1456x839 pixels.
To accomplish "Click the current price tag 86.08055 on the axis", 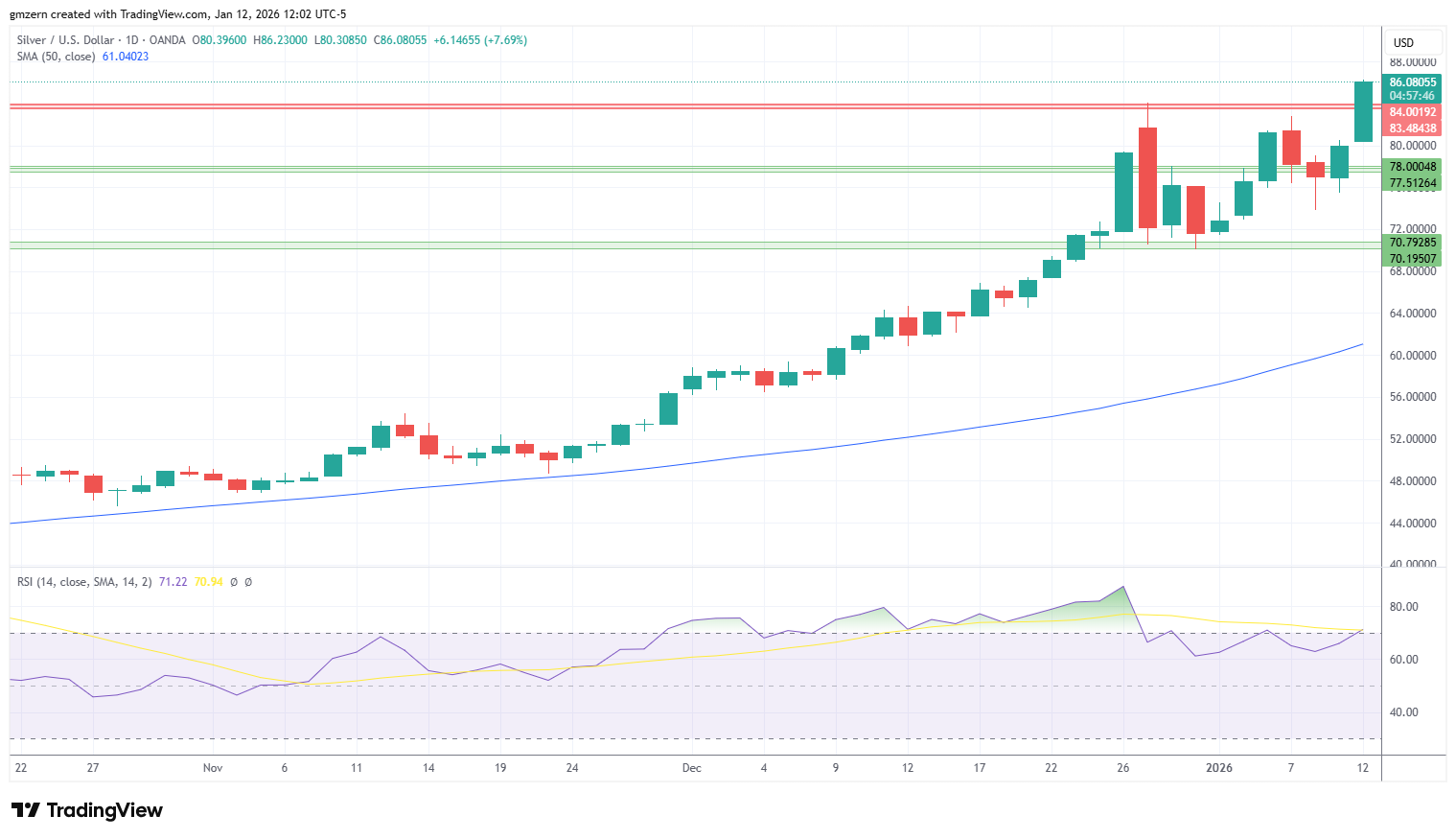I will click(1413, 82).
